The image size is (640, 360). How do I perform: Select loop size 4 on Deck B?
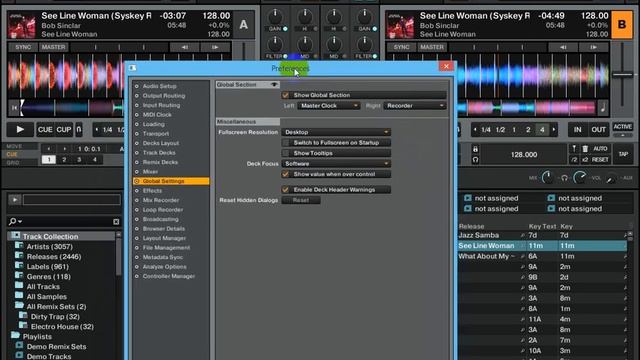click(542, 130)
